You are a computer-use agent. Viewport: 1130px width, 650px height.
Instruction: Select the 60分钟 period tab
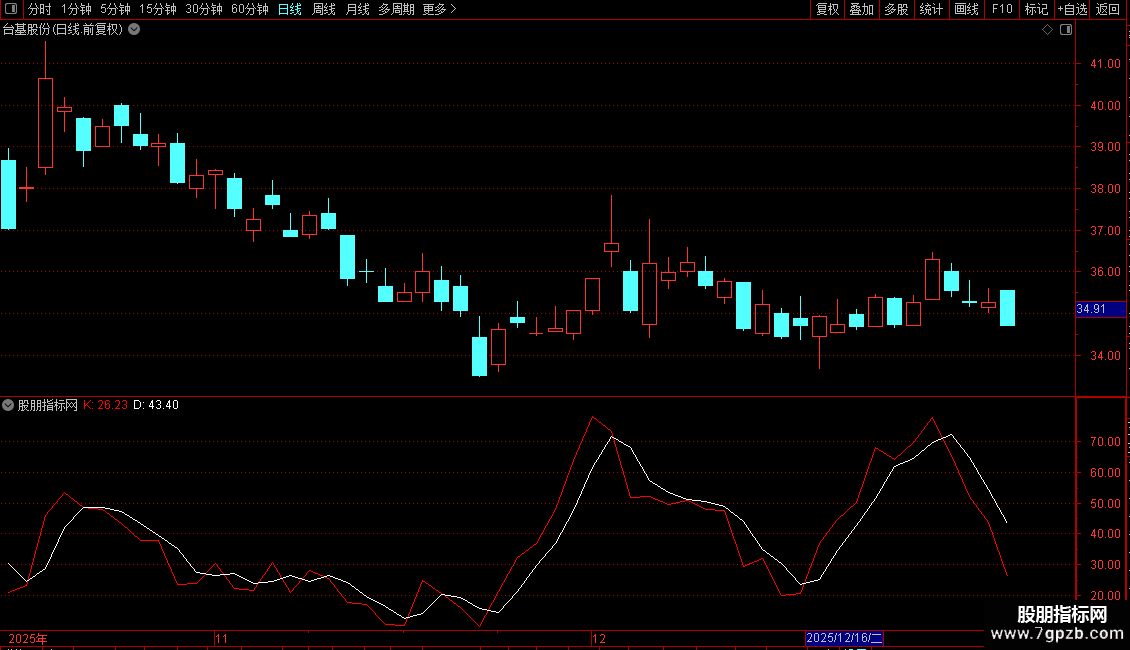[250, 9]
